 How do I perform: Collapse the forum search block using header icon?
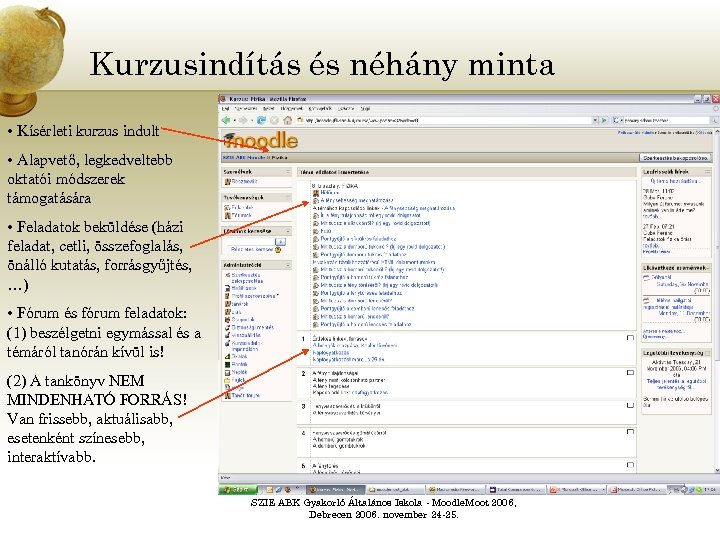[288, 231]
